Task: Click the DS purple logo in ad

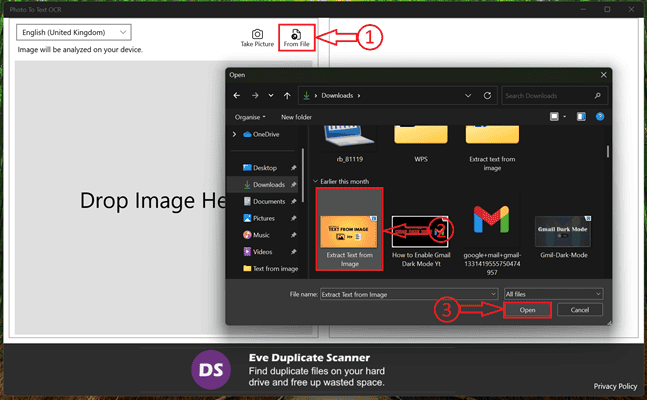Action: (211, 370)
